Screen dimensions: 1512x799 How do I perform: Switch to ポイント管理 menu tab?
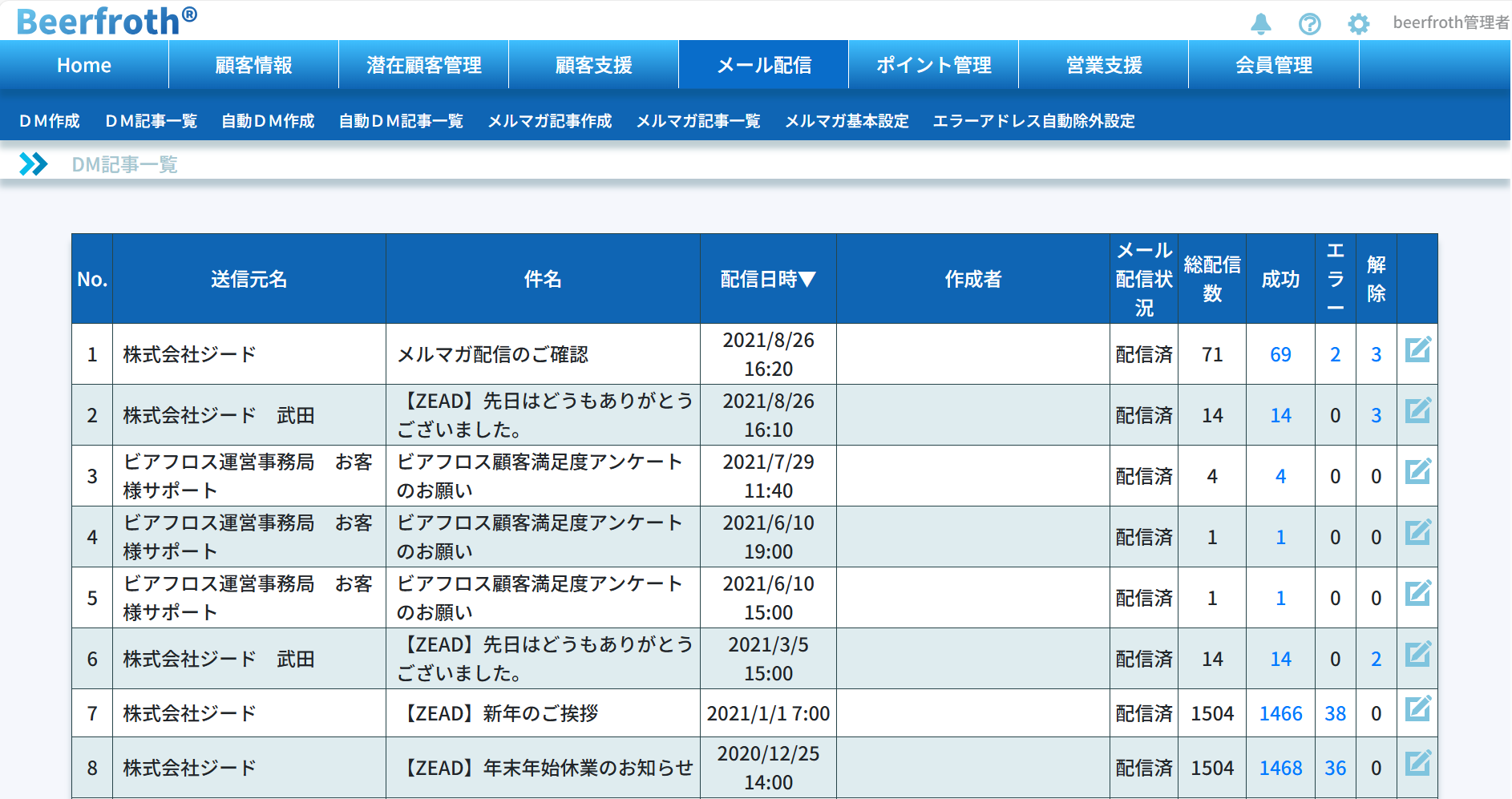933,65
